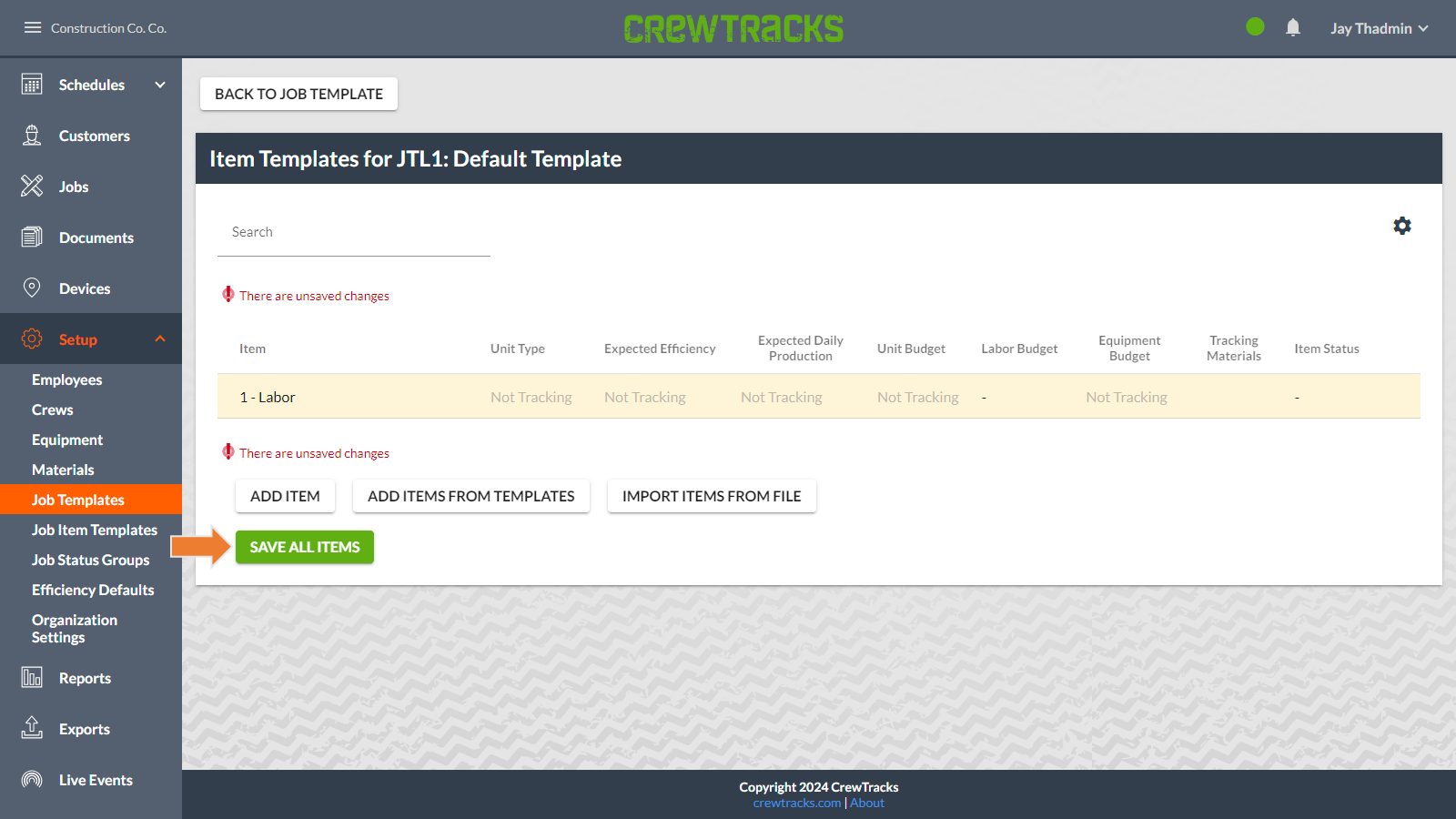Open the crewtracks.com footer link
Image resolution: width=1456 pixels, height=819 pixels.
pyautogui.click(x=797, y=803)
